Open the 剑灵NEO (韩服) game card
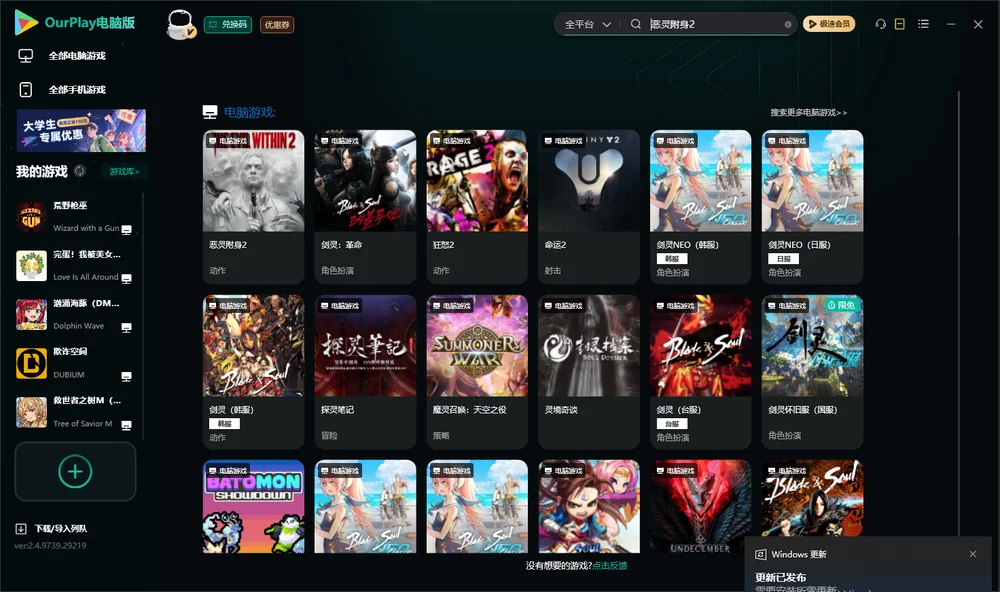Image resolution: width=1000 pixels, height=592 pixels. tap(700, 207)
